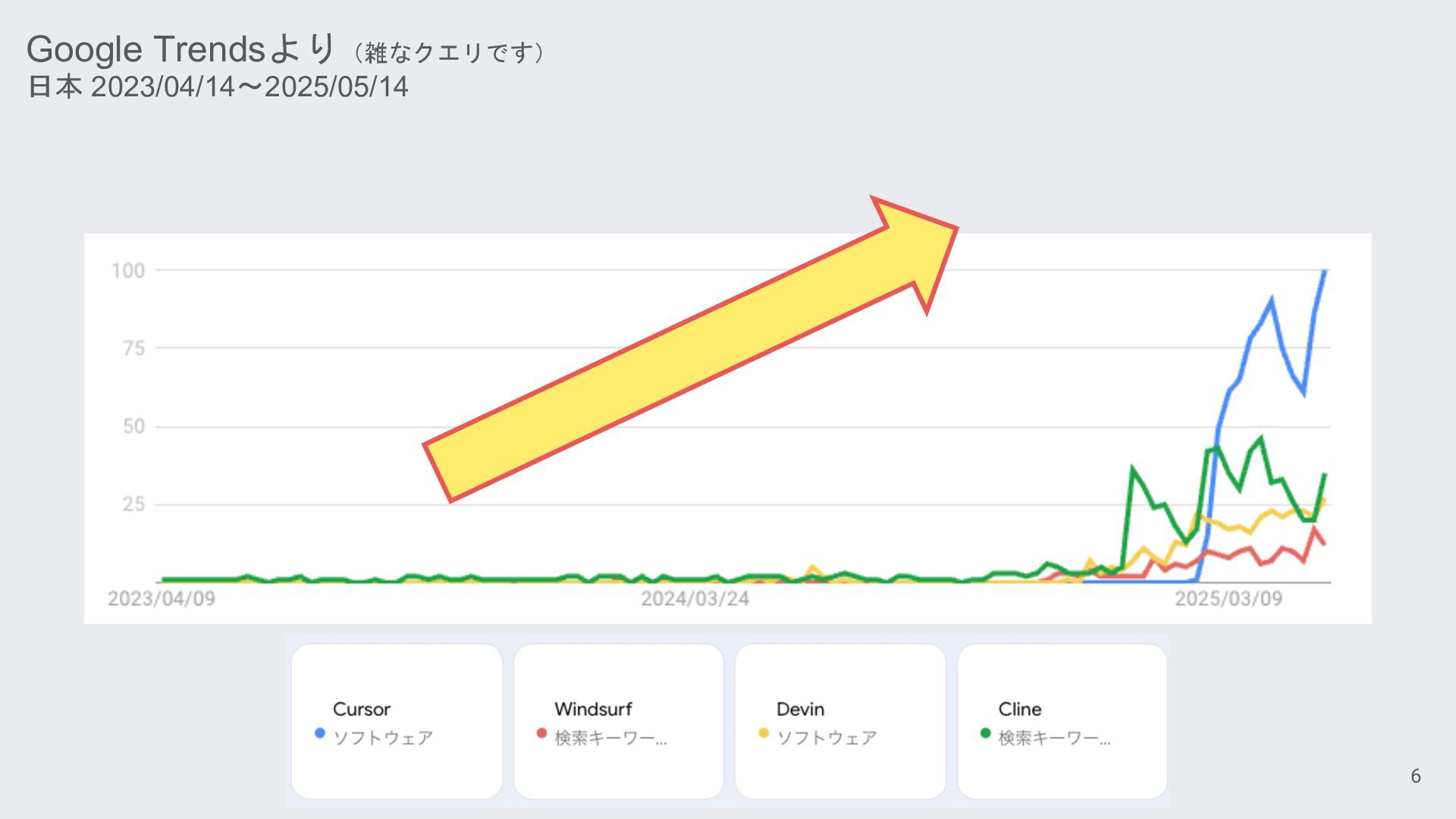Screen dimensions: 1456x819
Task: Click the Google Trends slide title
Action: pos(285,50)
